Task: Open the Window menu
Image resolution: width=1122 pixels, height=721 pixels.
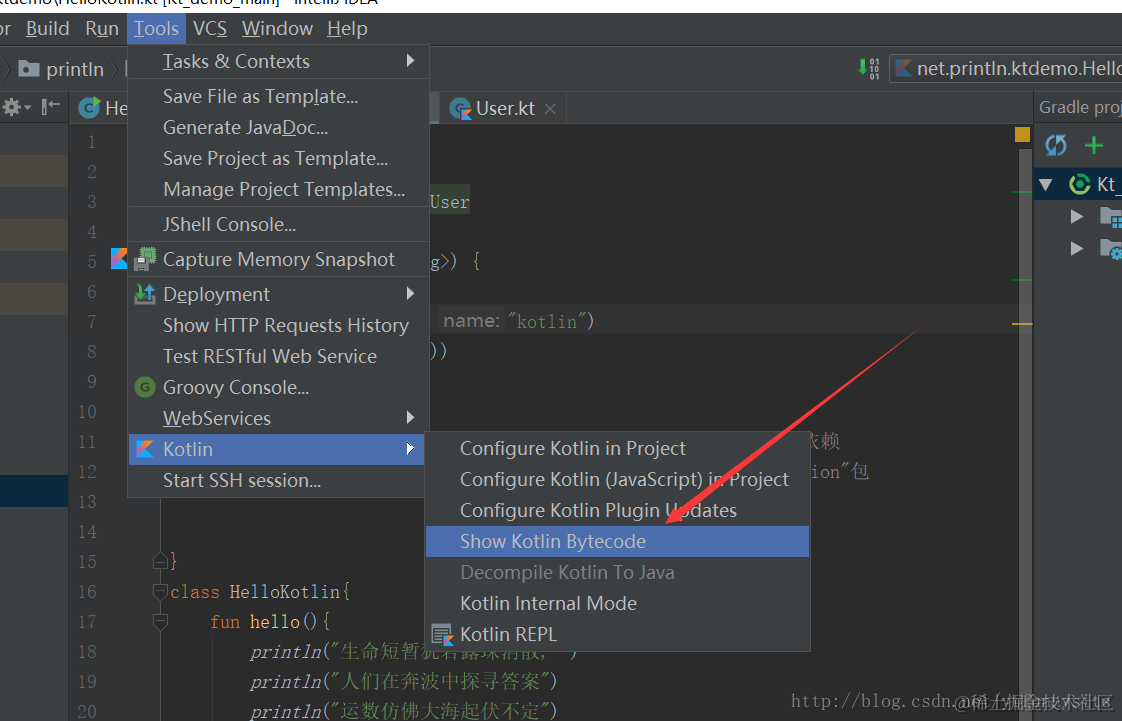Action: pyautogui.click(x=277, y=29)
